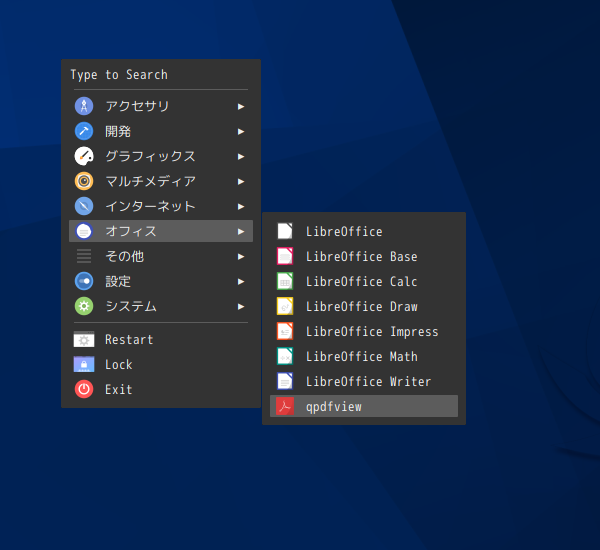Click the 開発 hammer icon

click(x=84, y=131)
